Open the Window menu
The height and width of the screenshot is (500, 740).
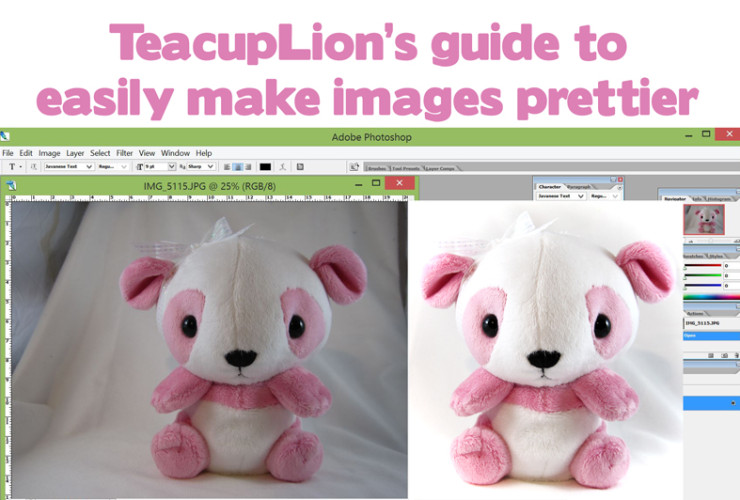point(175,153)
